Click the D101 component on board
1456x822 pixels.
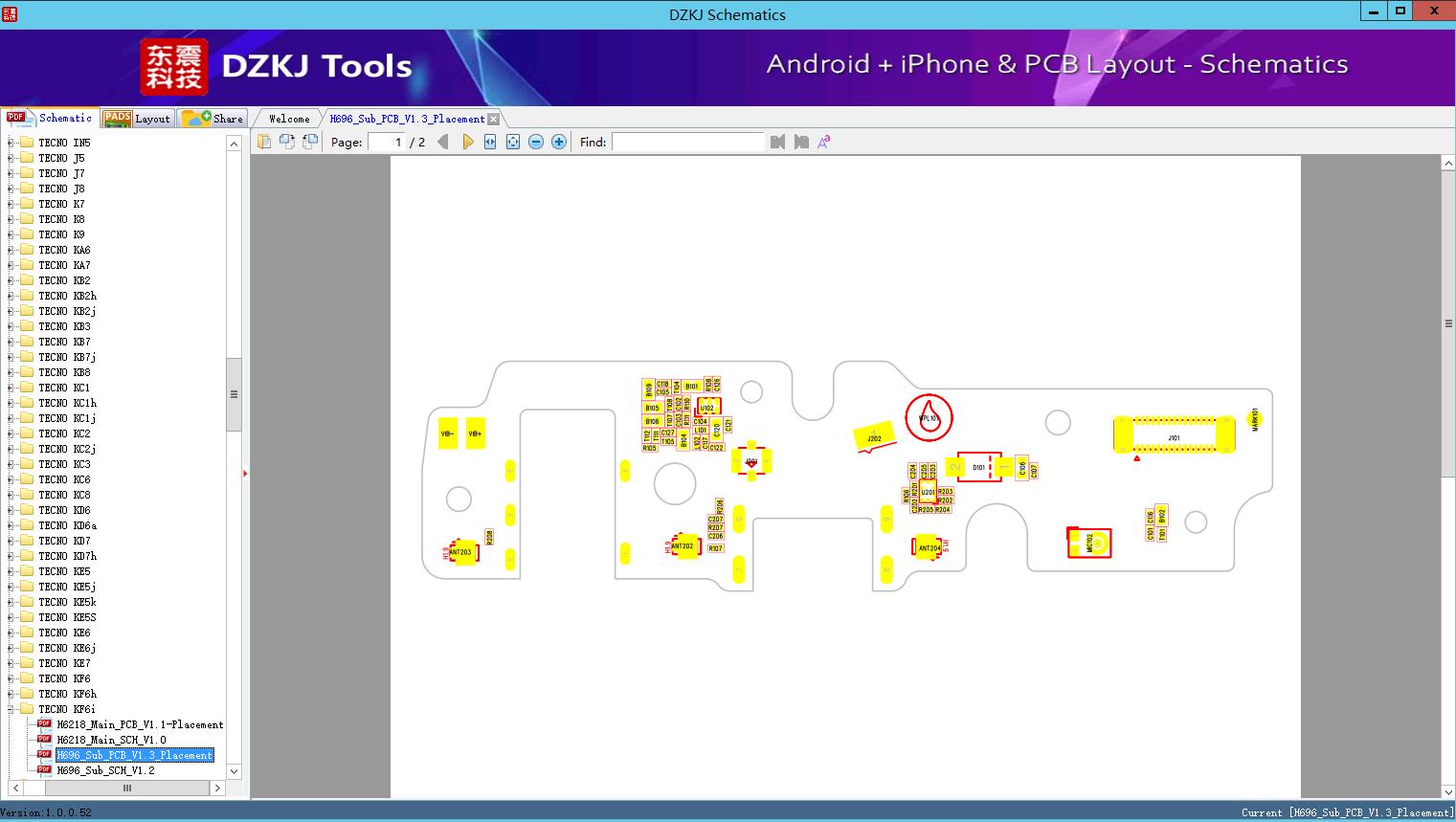(978, 467)
